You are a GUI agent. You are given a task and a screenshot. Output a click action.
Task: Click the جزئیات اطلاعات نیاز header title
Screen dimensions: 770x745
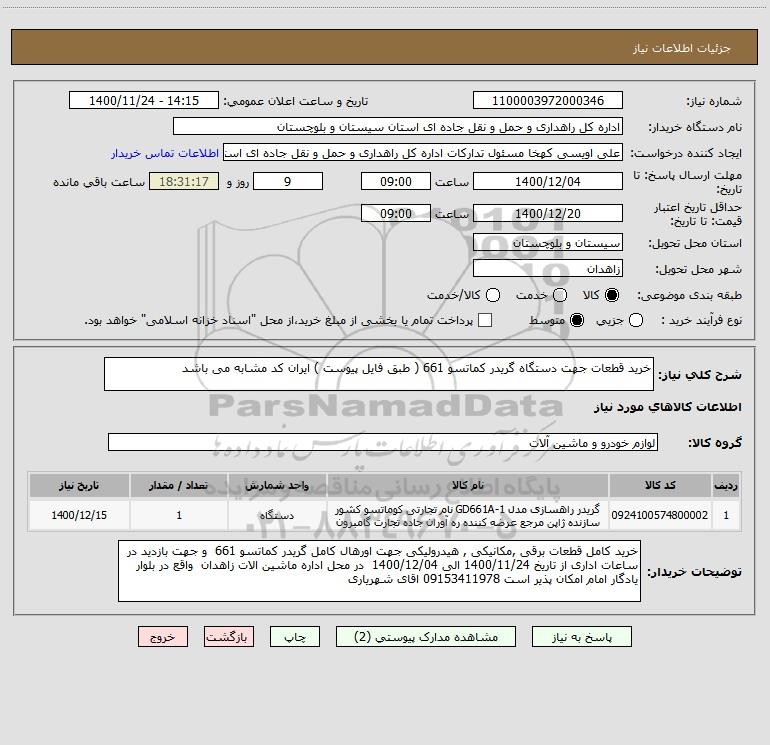coord(682,48)
